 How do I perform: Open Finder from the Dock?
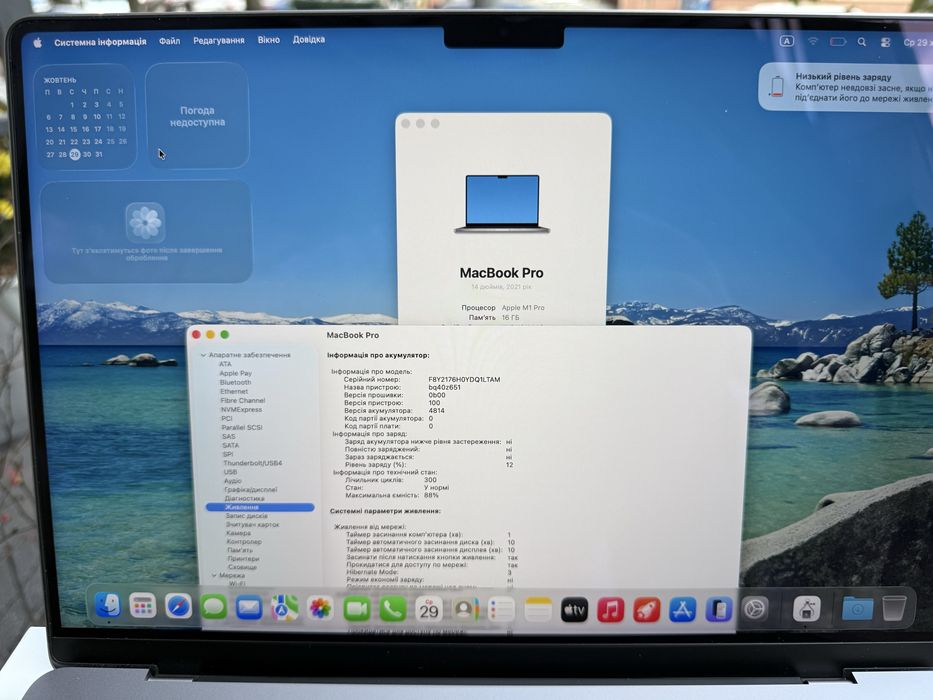(108, 606)
